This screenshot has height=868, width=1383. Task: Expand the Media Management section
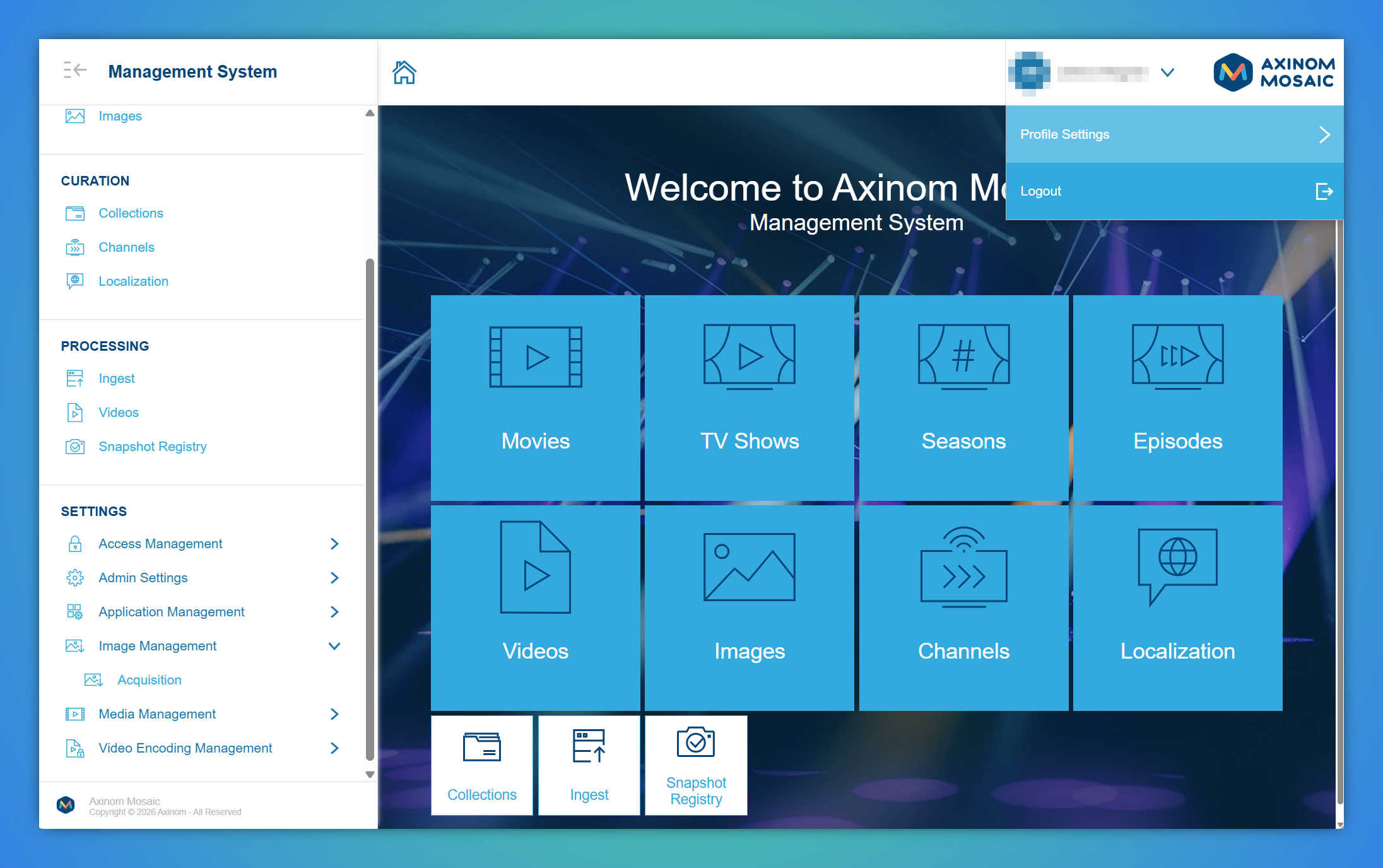[334, 714]
